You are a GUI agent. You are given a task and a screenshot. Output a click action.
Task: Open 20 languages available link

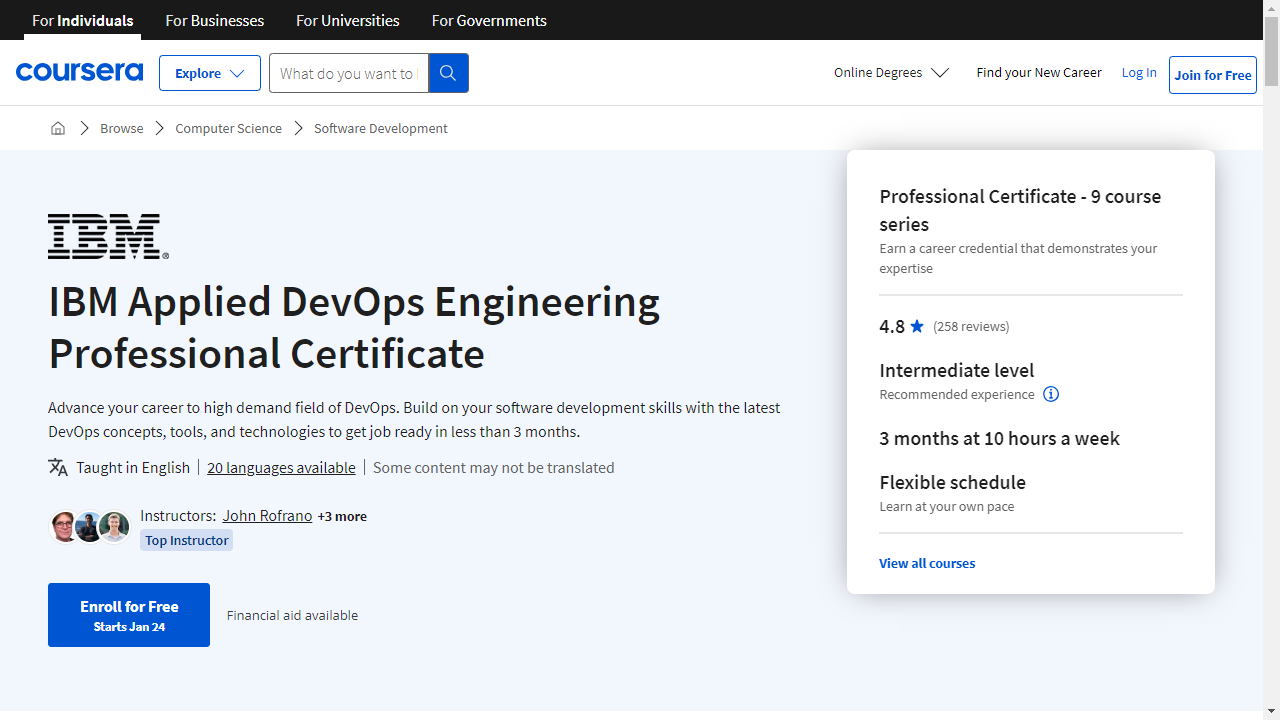[281, 467]
